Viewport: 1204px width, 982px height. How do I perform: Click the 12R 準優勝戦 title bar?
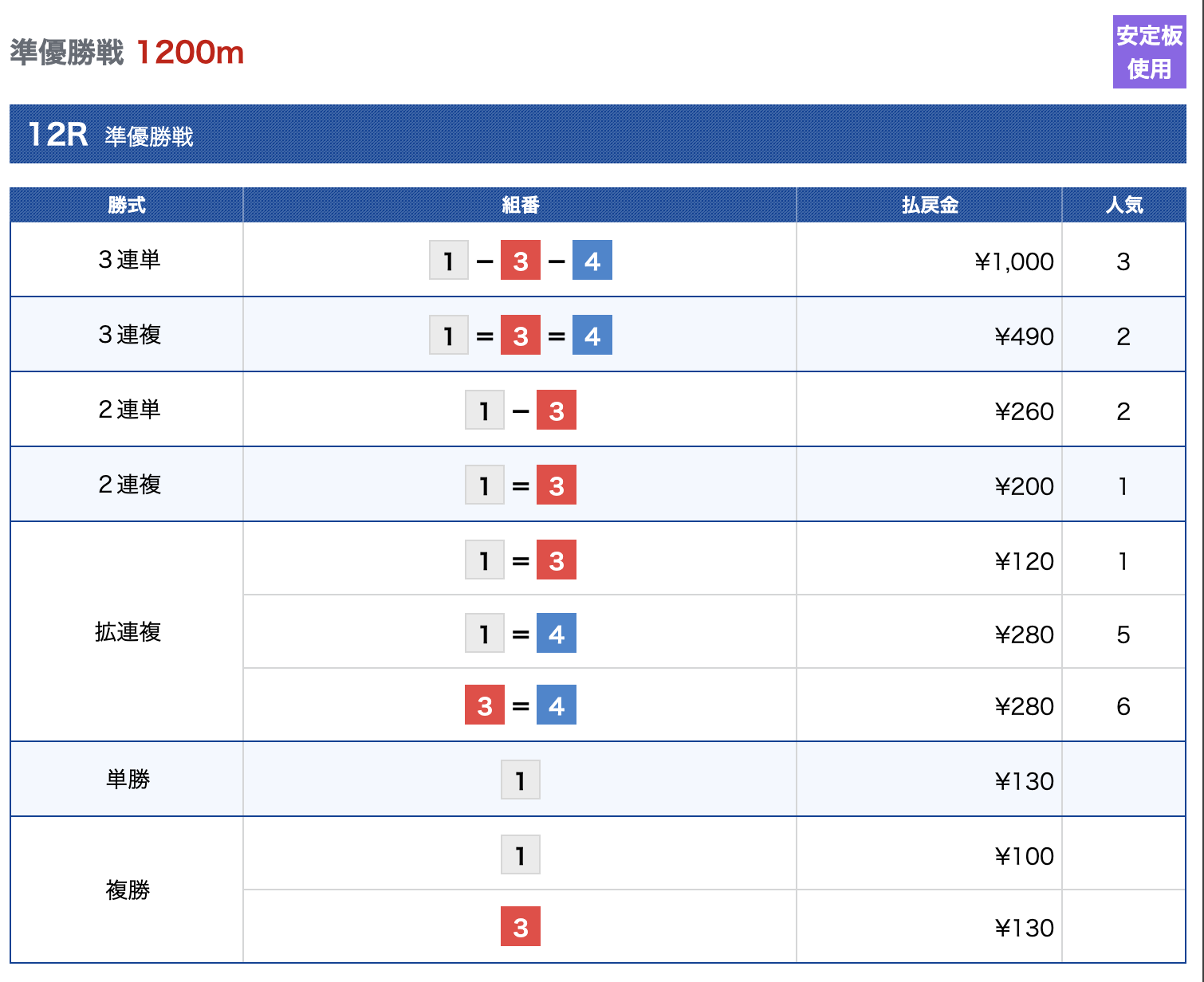pyautogui.click(x=597, y=135)
